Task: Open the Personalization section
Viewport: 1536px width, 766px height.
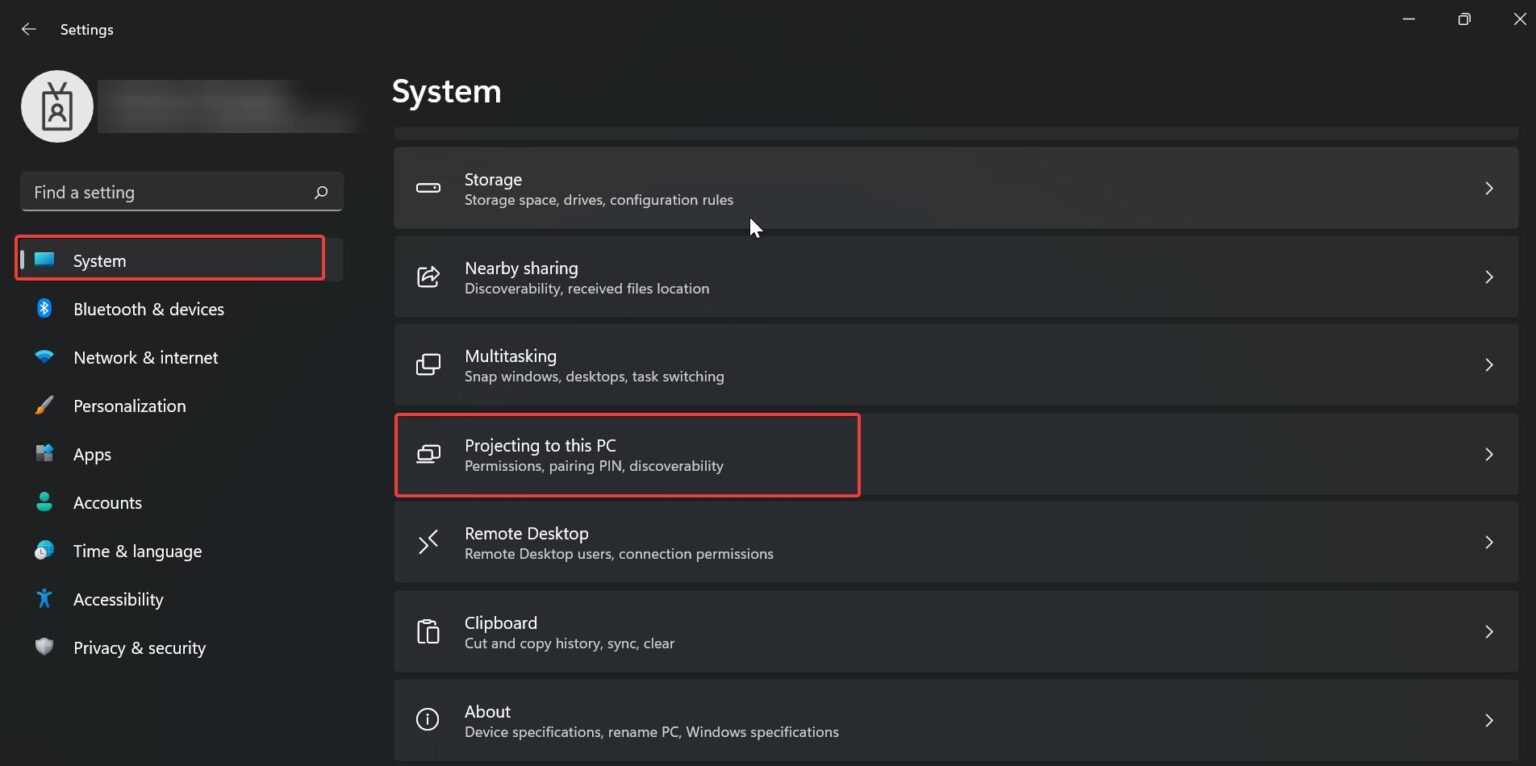Action: pyautogui.click(x=130, y=406)
